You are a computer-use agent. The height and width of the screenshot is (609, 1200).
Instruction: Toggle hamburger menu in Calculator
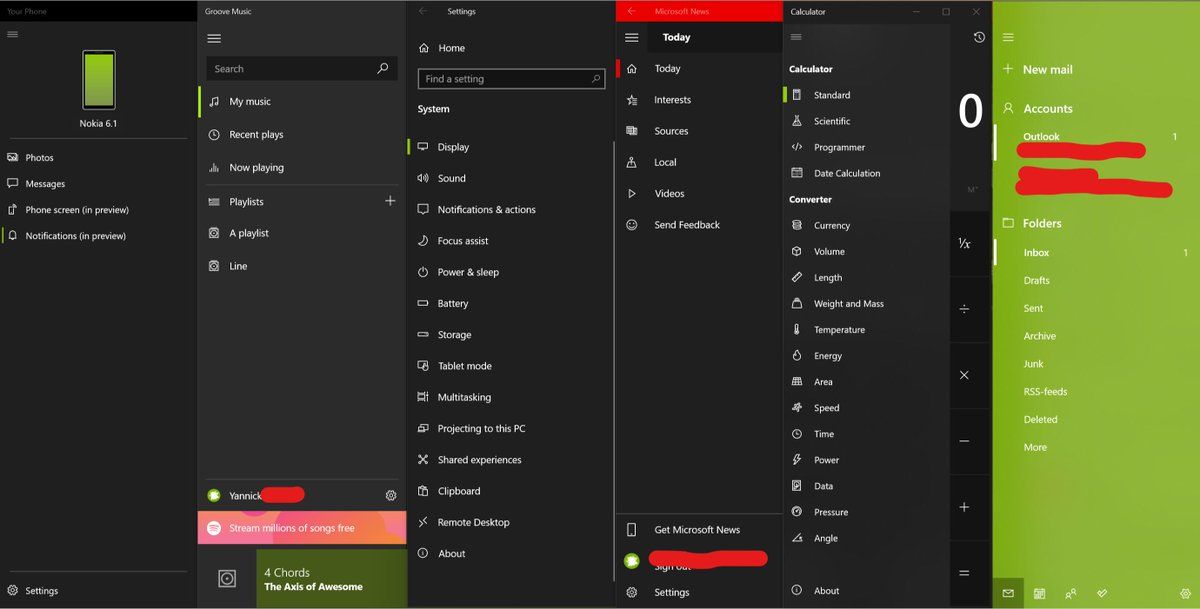pyautogui.click(x=796, y=38)
